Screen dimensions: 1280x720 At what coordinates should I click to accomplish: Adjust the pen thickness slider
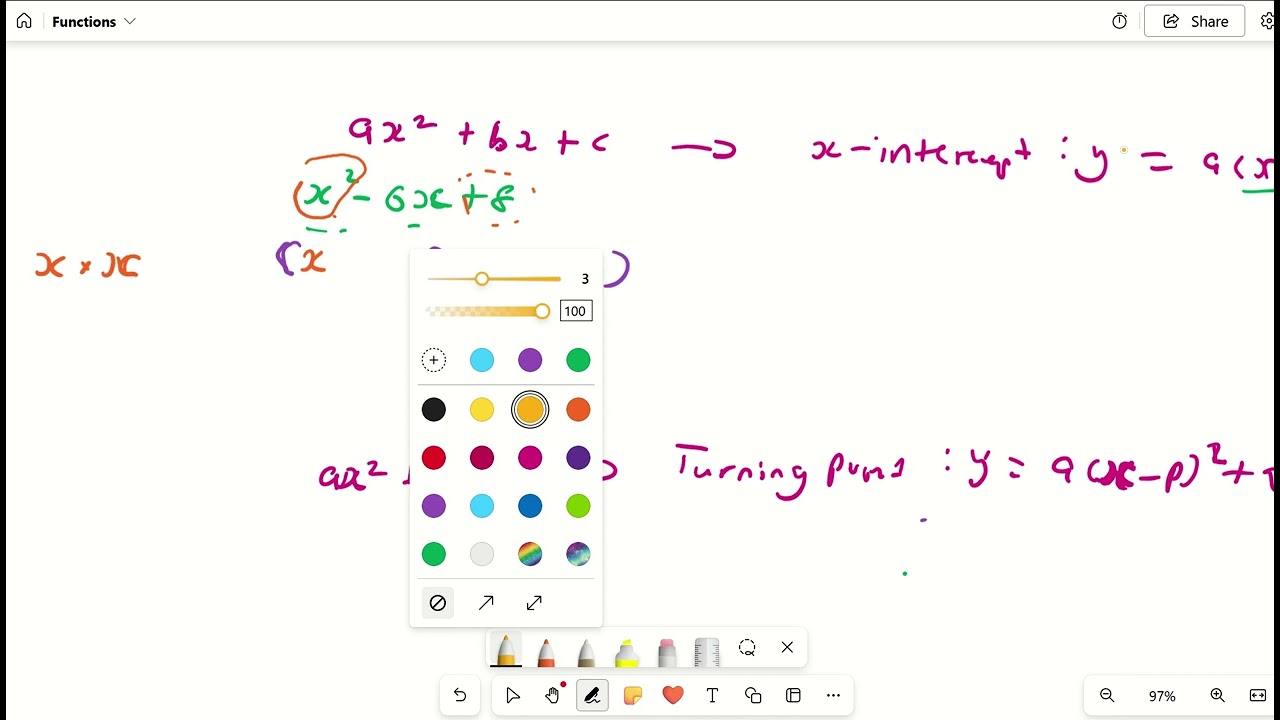[494, 279]
